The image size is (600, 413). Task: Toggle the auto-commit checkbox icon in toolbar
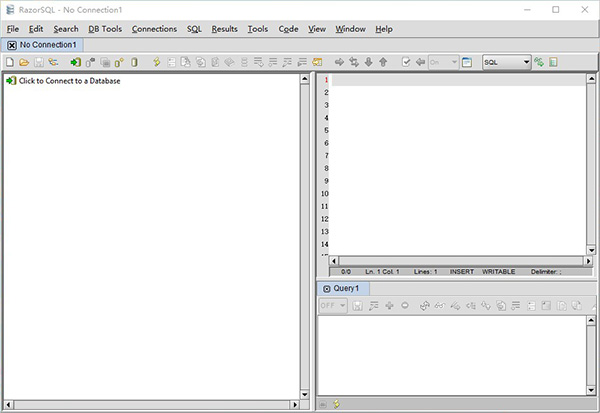[406, 62]
